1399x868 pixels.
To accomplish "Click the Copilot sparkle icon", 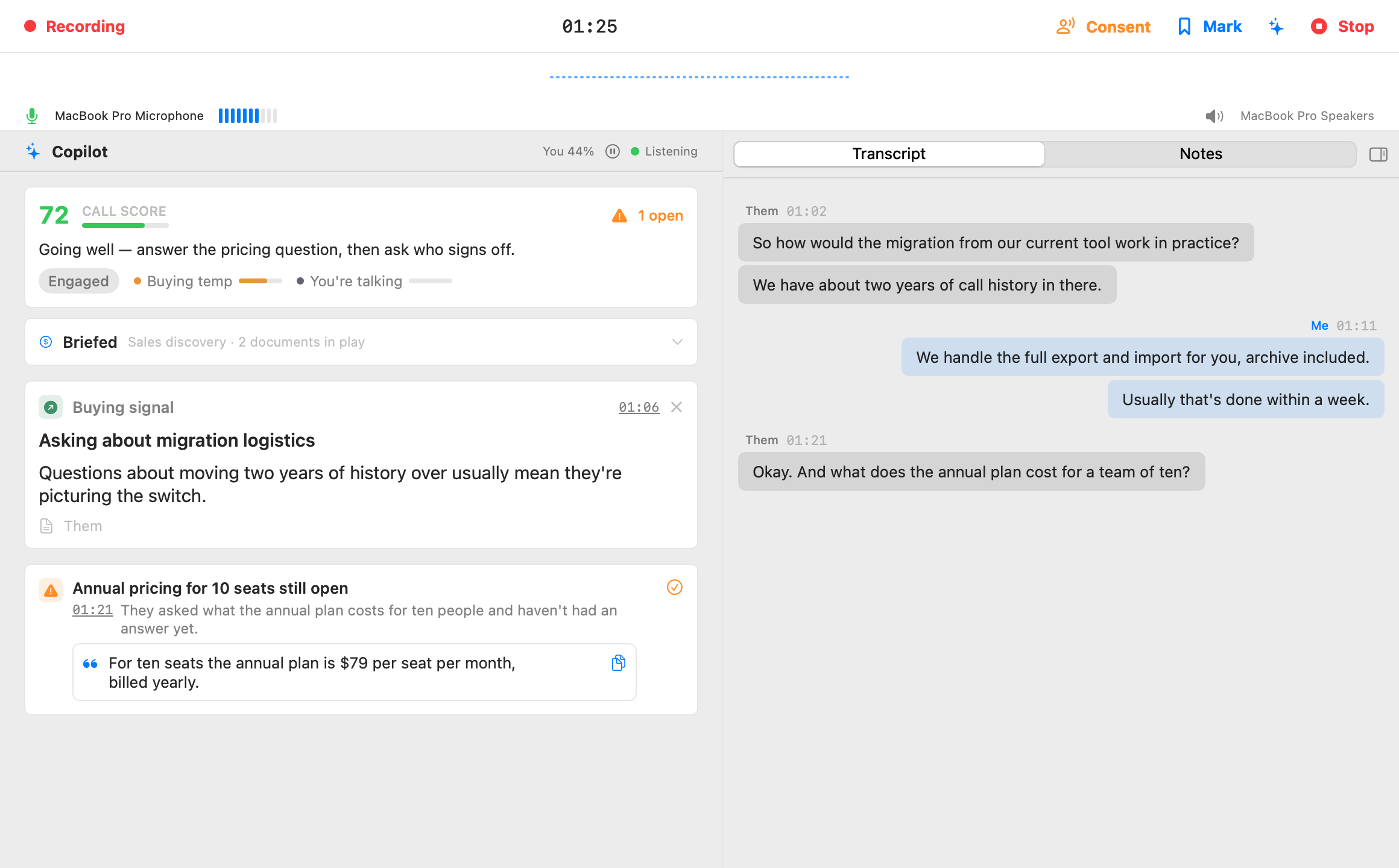I will coord(33,151).
